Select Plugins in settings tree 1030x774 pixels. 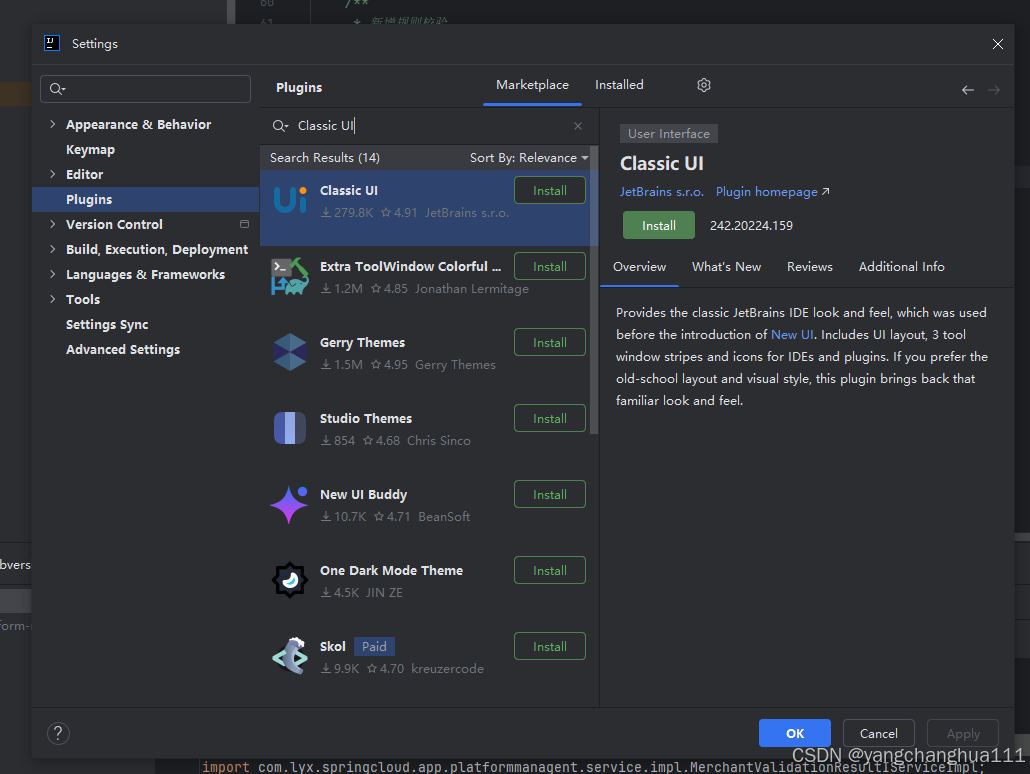146,200
